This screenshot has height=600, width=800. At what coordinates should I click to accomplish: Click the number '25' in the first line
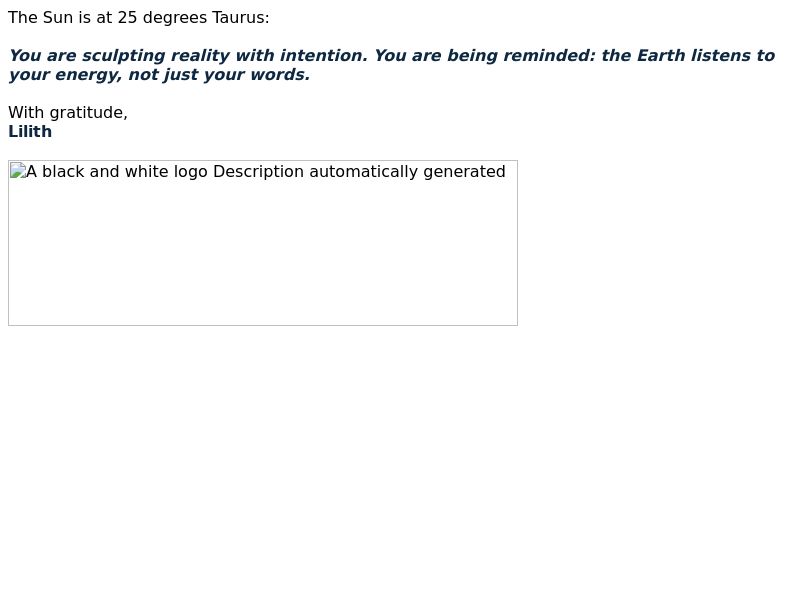coord(128,18)
